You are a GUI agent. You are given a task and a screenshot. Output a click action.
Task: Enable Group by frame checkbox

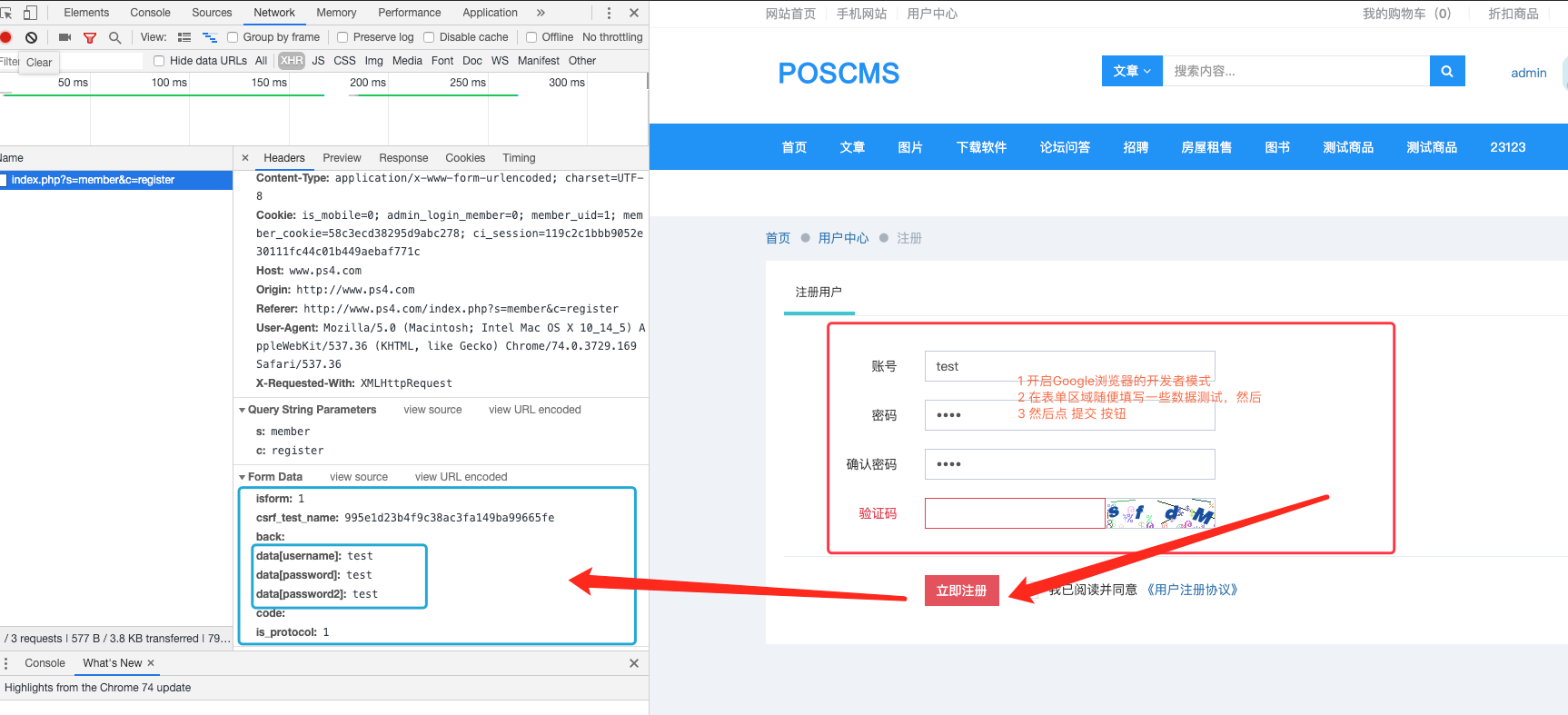[233, 37]
